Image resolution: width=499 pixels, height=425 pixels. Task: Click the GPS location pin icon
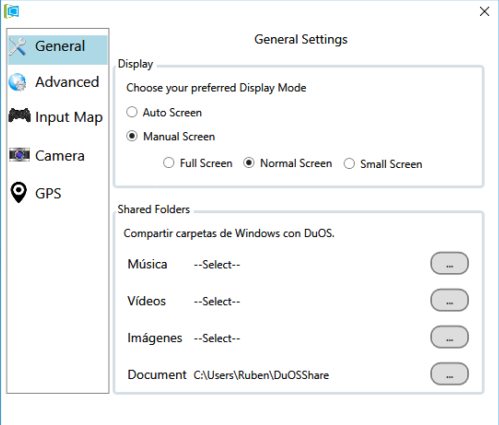19,192
